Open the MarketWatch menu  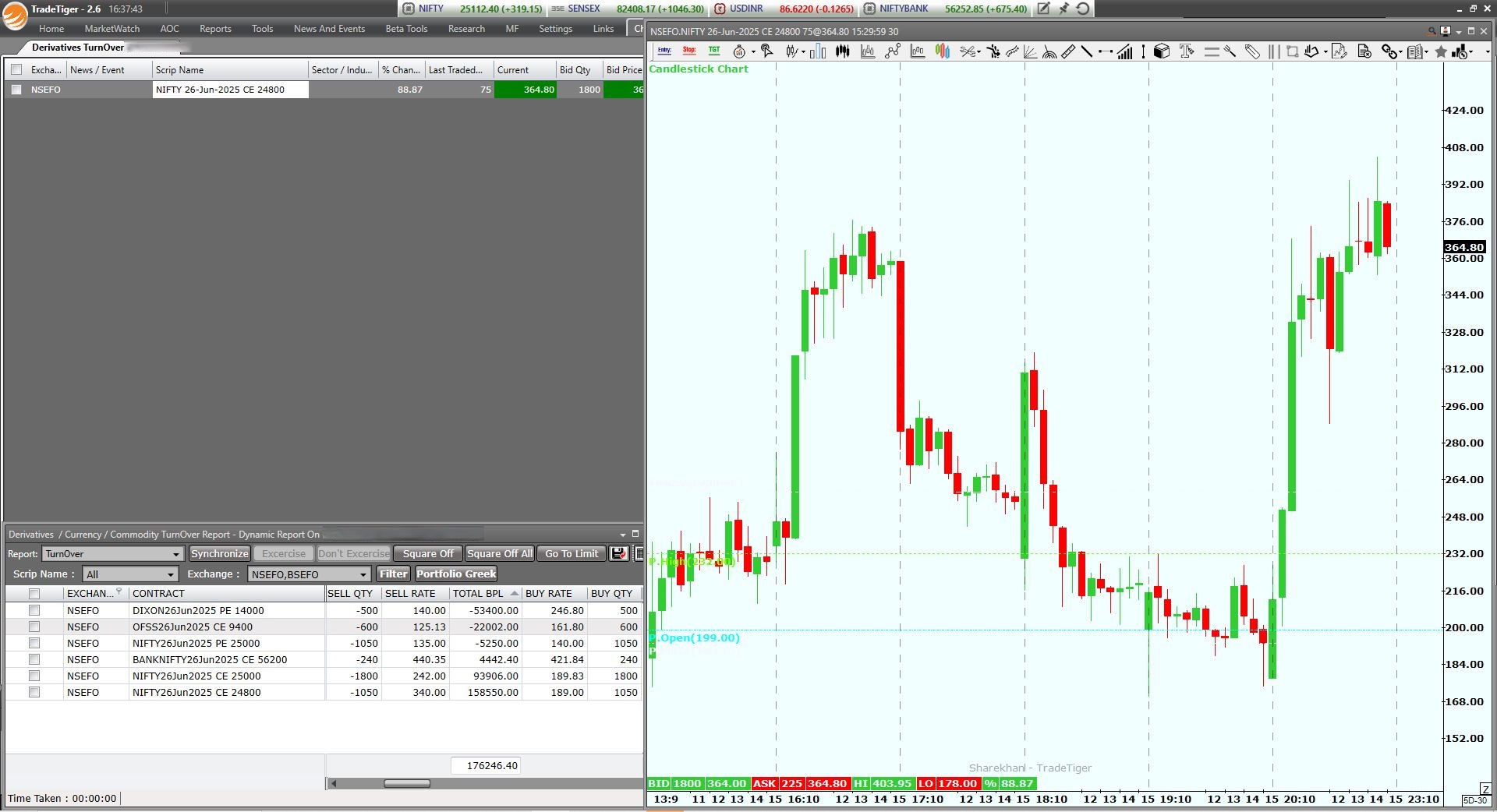point(112,29)
